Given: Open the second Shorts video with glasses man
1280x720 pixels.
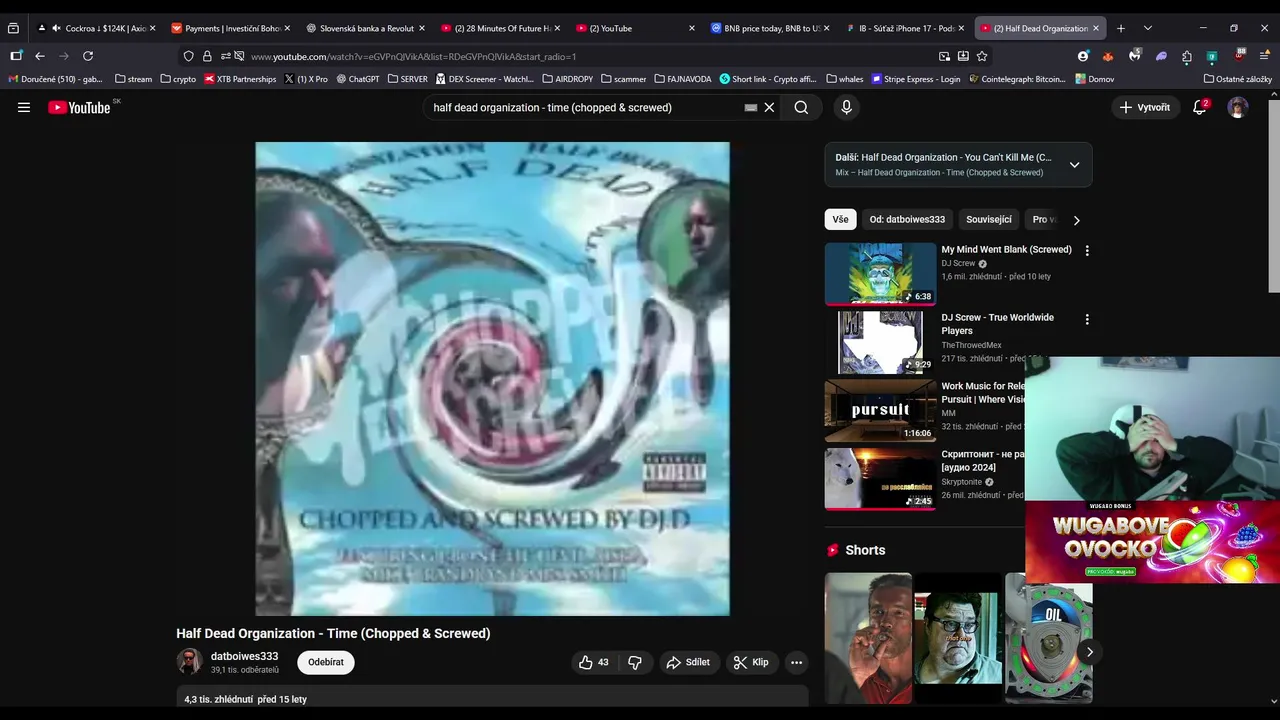Looking at the screenshot, I should (x=958, y=638).
